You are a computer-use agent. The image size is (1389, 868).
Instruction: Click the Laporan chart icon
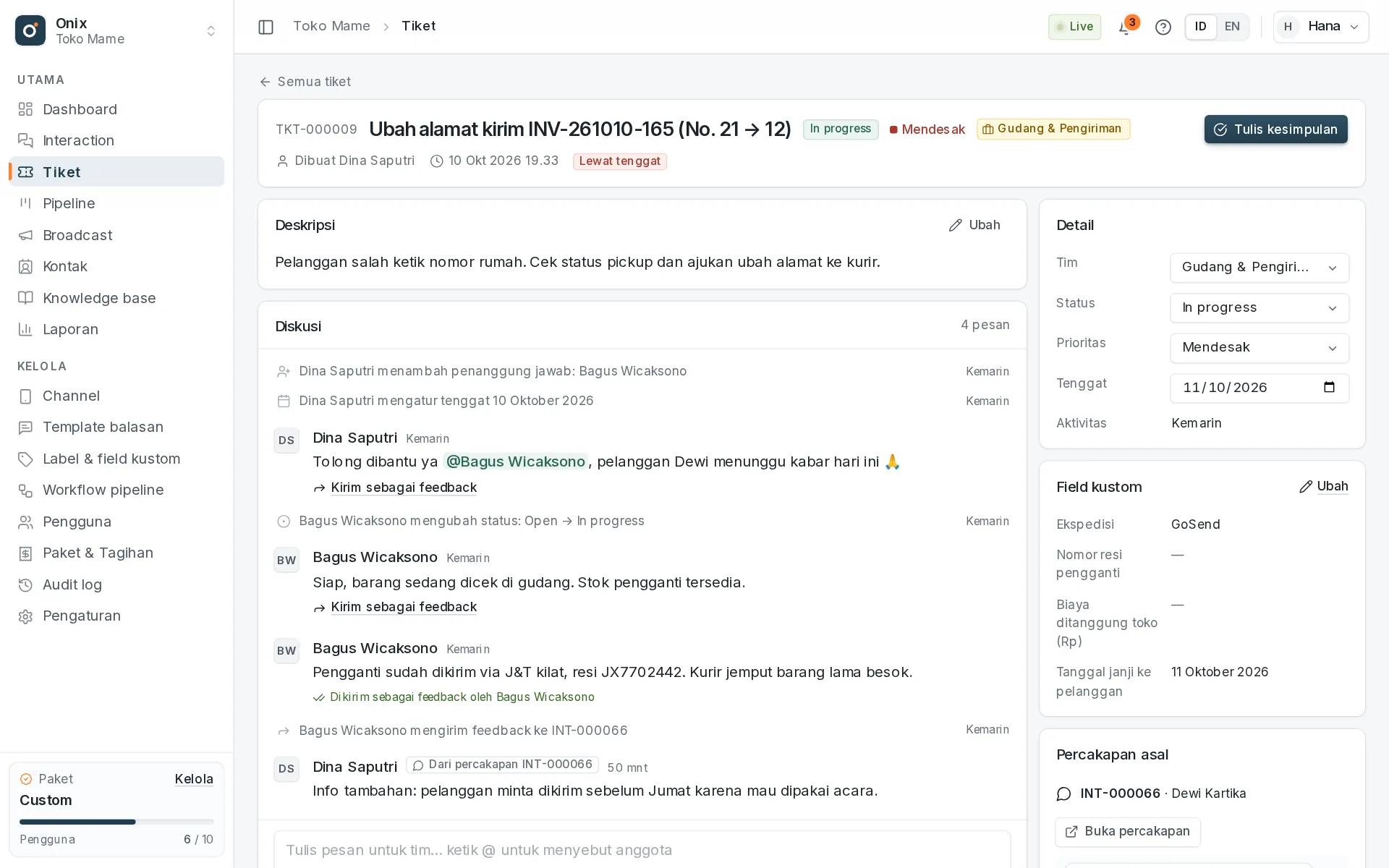pos(25,329)
